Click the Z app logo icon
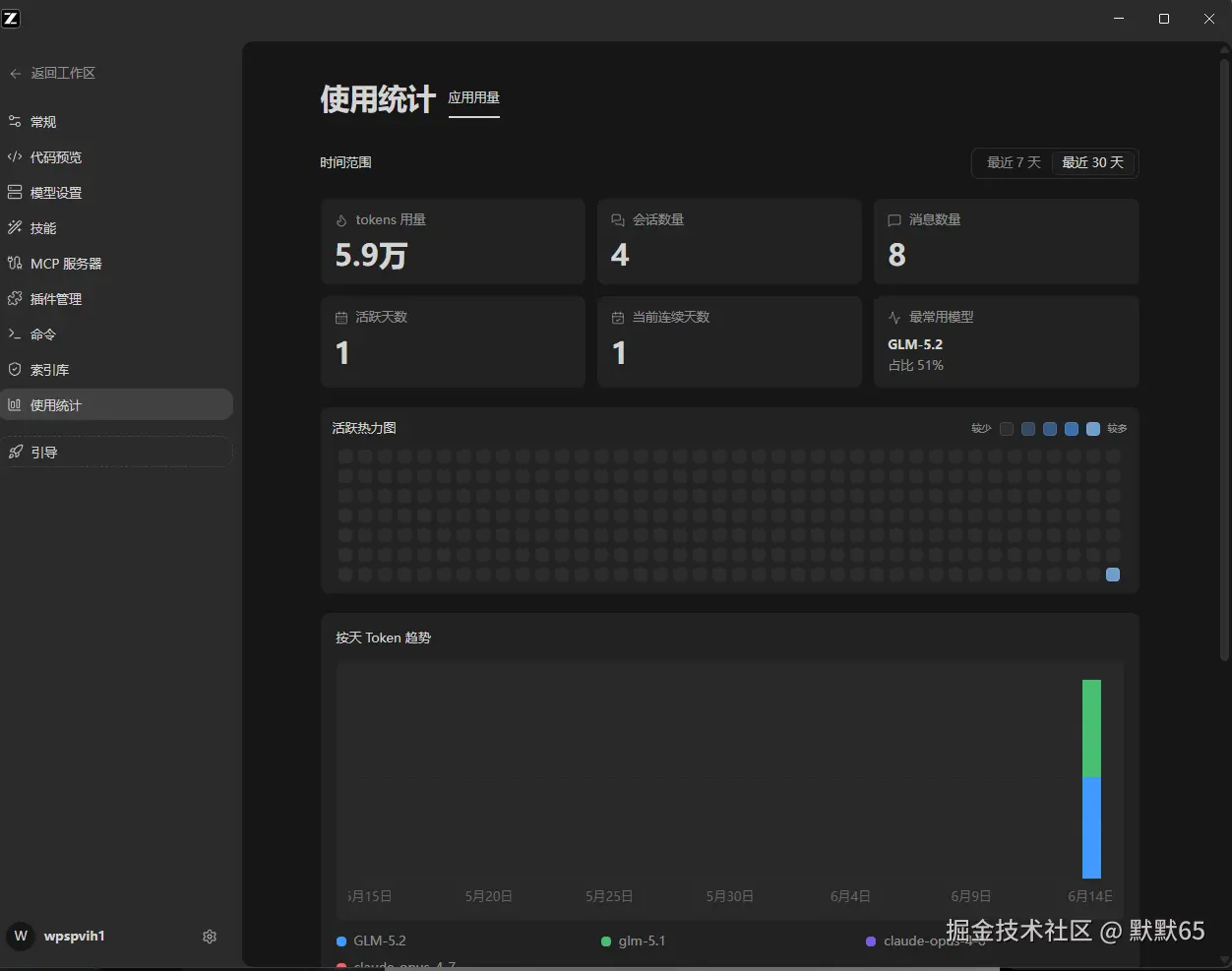The width and height of the screenshot is (1232, 971). point(11,18)
